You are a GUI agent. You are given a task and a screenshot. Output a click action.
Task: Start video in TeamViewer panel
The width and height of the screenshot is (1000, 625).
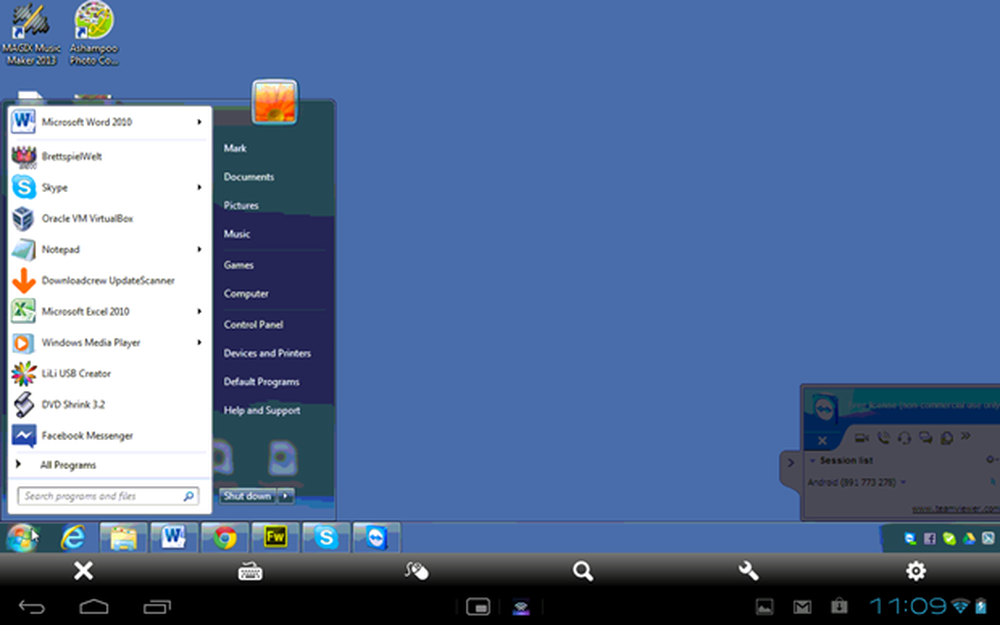(862, 438)
